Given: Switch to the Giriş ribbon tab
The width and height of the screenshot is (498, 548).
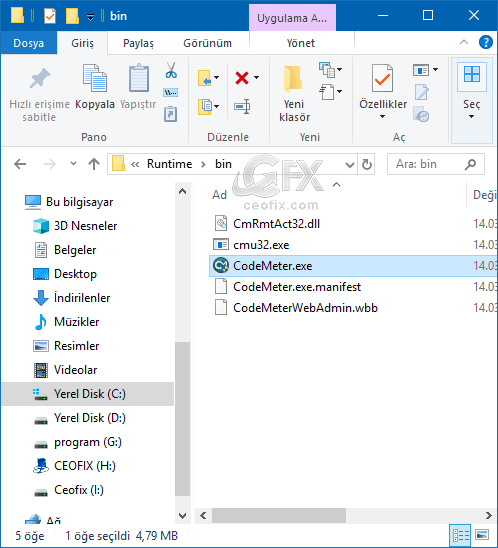Looking at the screenshot, I should pyautogui.click(x=82, y=43).
